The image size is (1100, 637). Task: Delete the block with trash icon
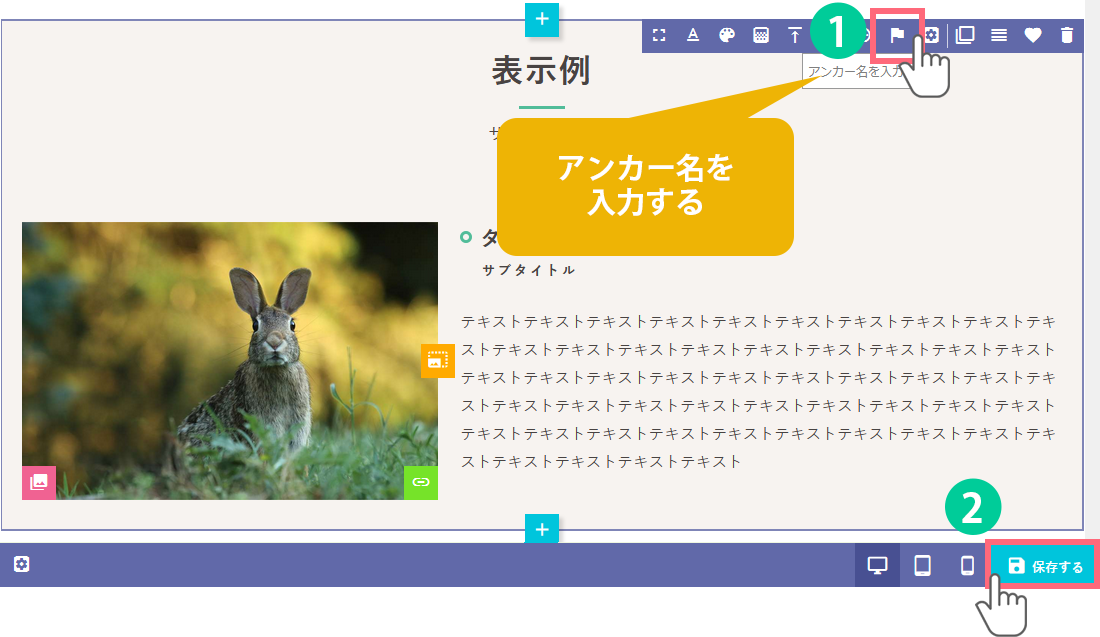pyautogui.click(x=1067, y=36)
